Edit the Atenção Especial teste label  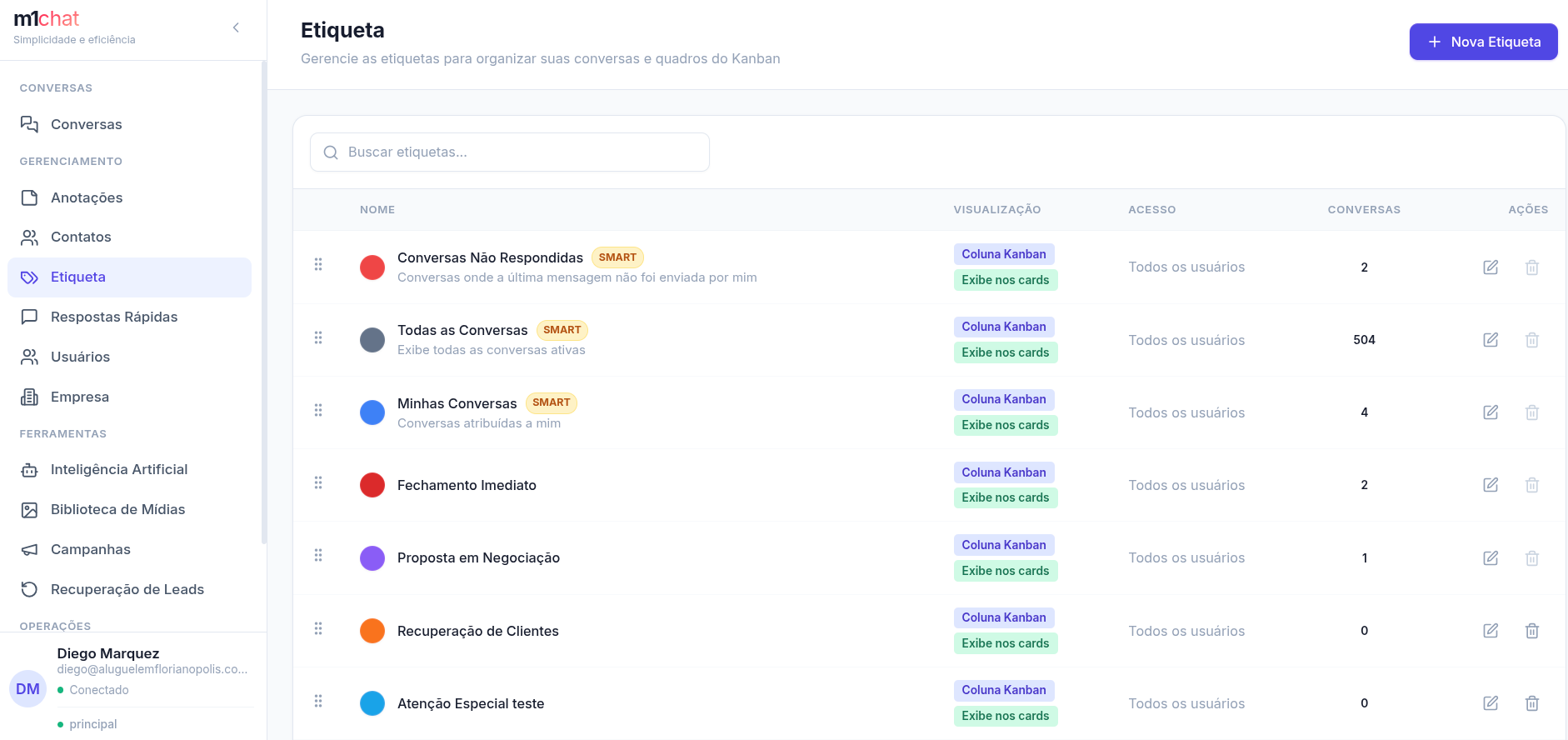point(1491,703)
